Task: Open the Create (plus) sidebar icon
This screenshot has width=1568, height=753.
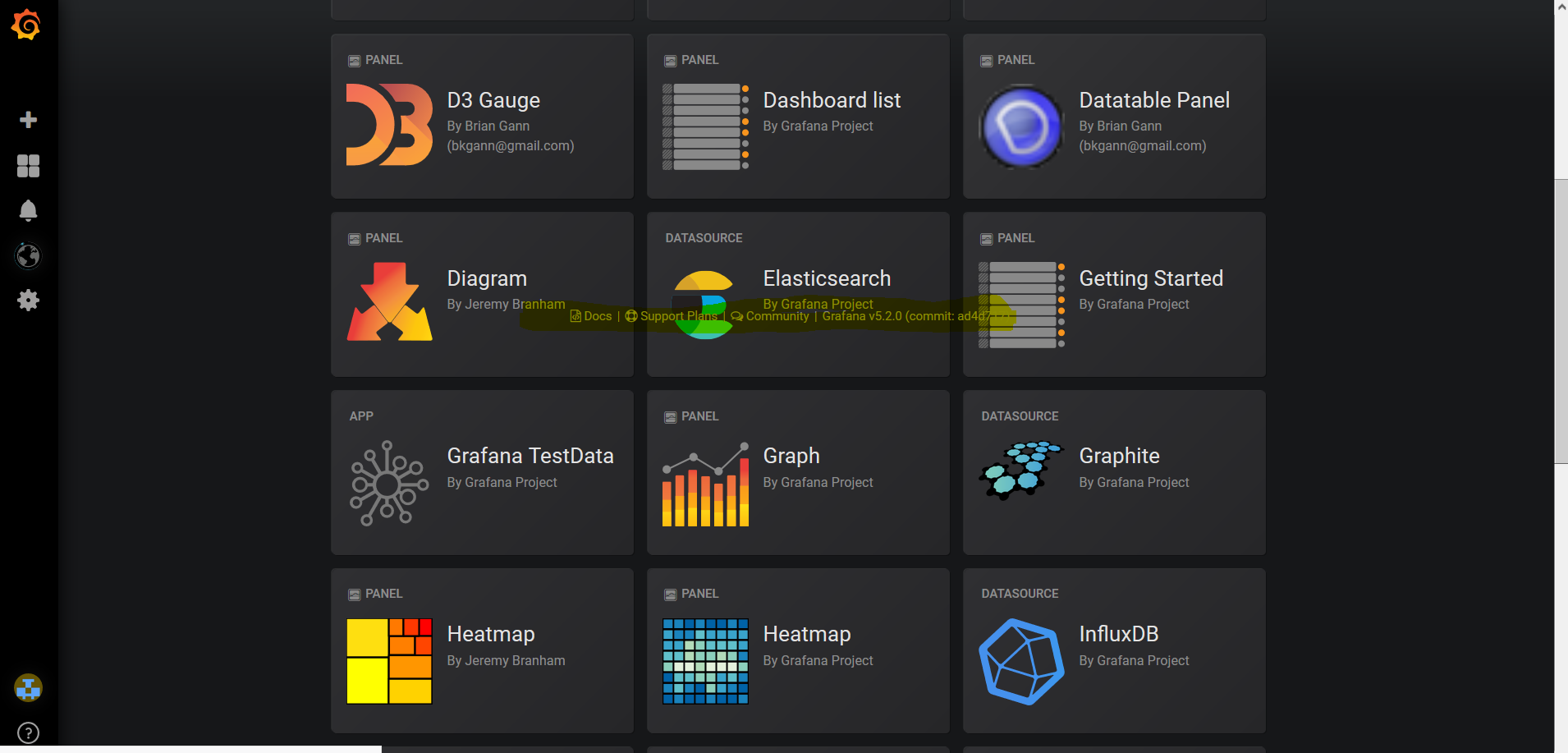Action: pyautogui.click(x=28, y=120)
